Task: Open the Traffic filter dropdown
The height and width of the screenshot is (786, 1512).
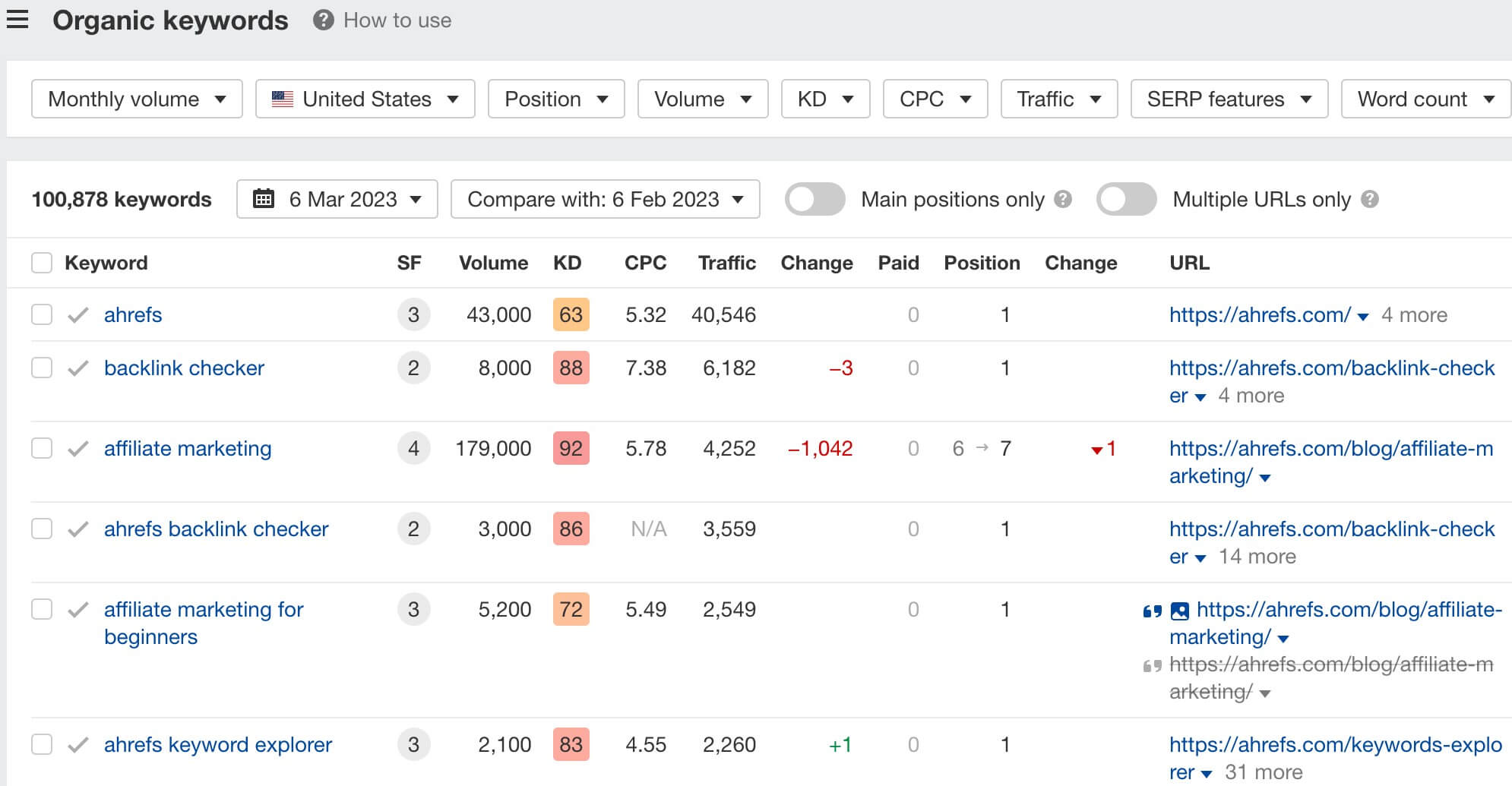Action: click(x=1059, y=99)
